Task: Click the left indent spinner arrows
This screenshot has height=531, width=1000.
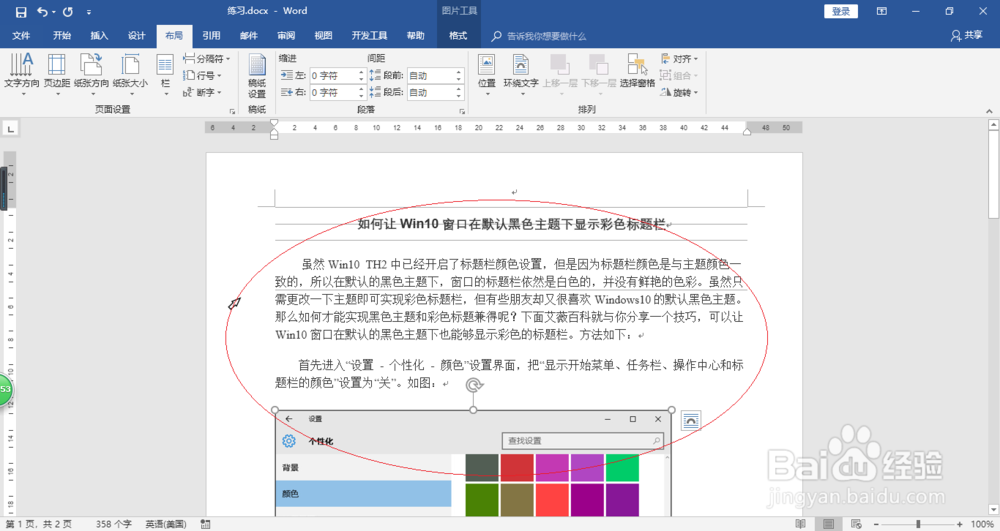Action: pos(362,75)
